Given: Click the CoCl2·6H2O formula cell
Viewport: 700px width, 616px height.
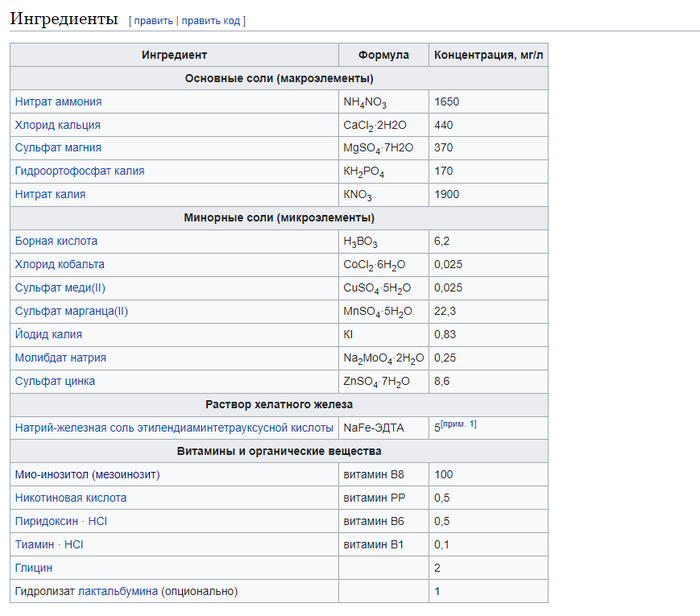Looking at the screenshot, I should click(383, 264).
